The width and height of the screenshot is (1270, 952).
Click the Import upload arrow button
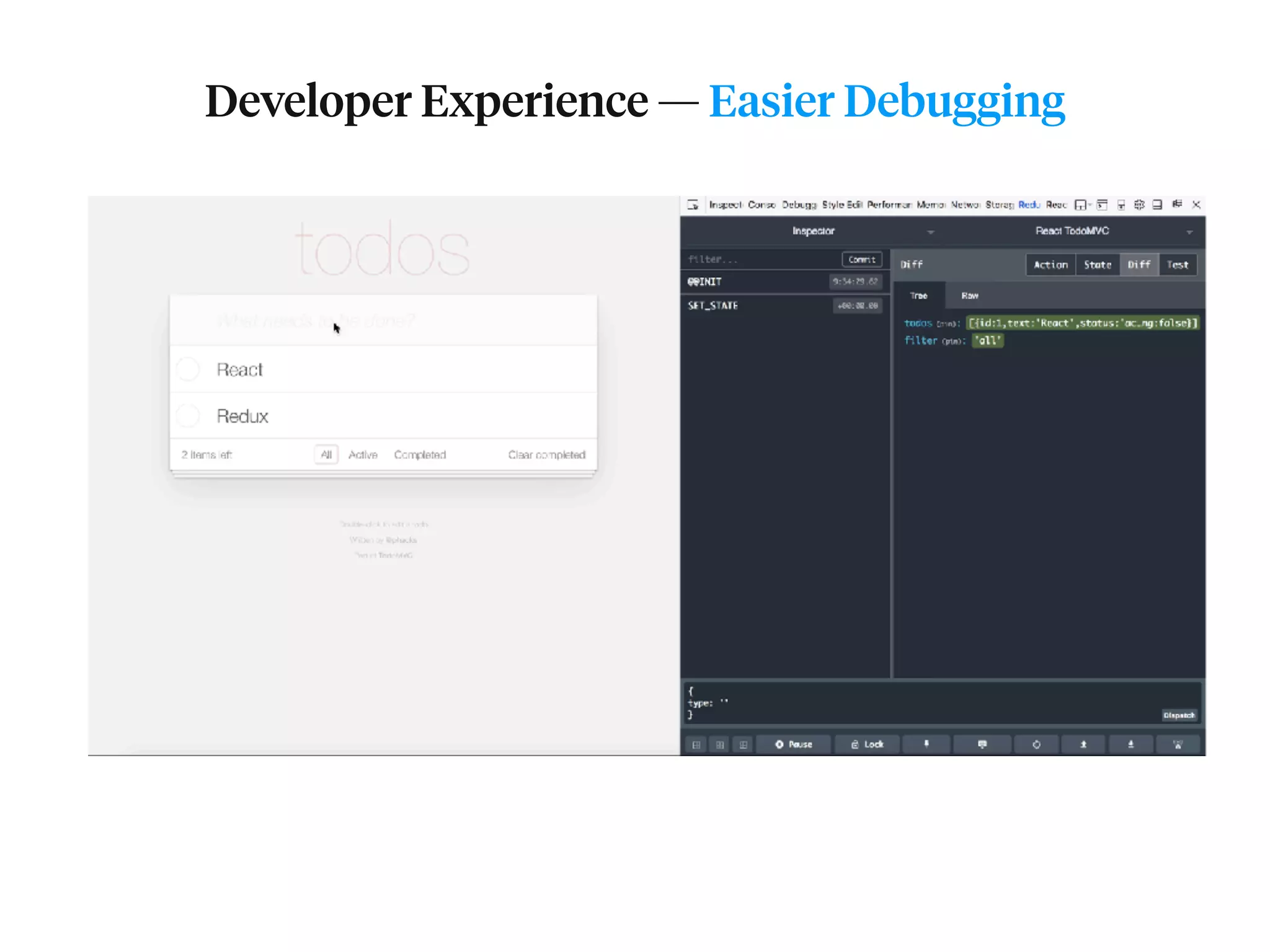point(1083,744)
